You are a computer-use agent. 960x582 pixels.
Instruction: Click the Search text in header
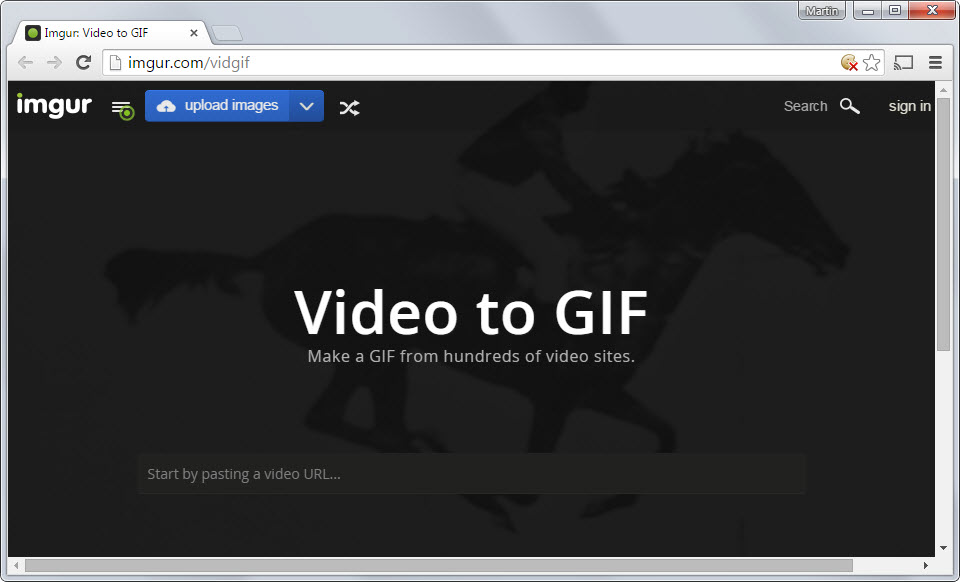805,106
